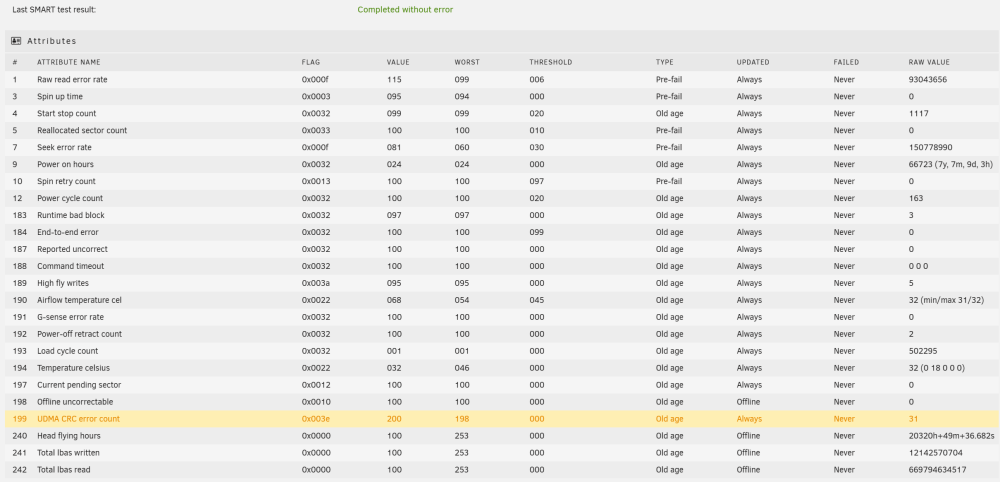The width and height of the screenshot is (1000, 482).
Task: Click flag 0x003e in highlighted row
Action: coord(316,419)
